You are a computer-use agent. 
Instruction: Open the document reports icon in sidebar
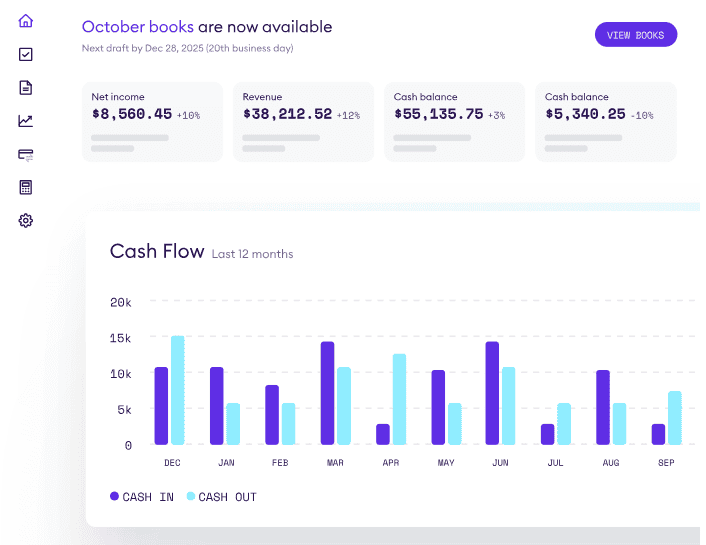pos(26,87)
